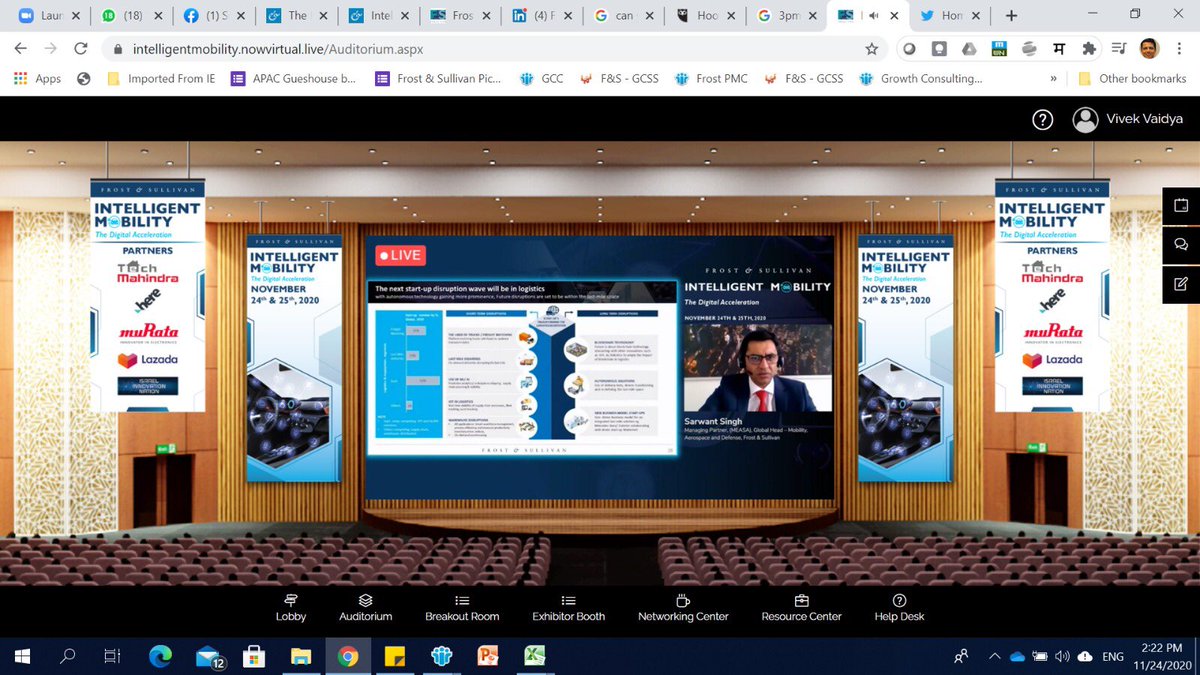The image size is (1200, 675).
Task: Switch to the '3pm' Google search tab
Action: [785, 16]
